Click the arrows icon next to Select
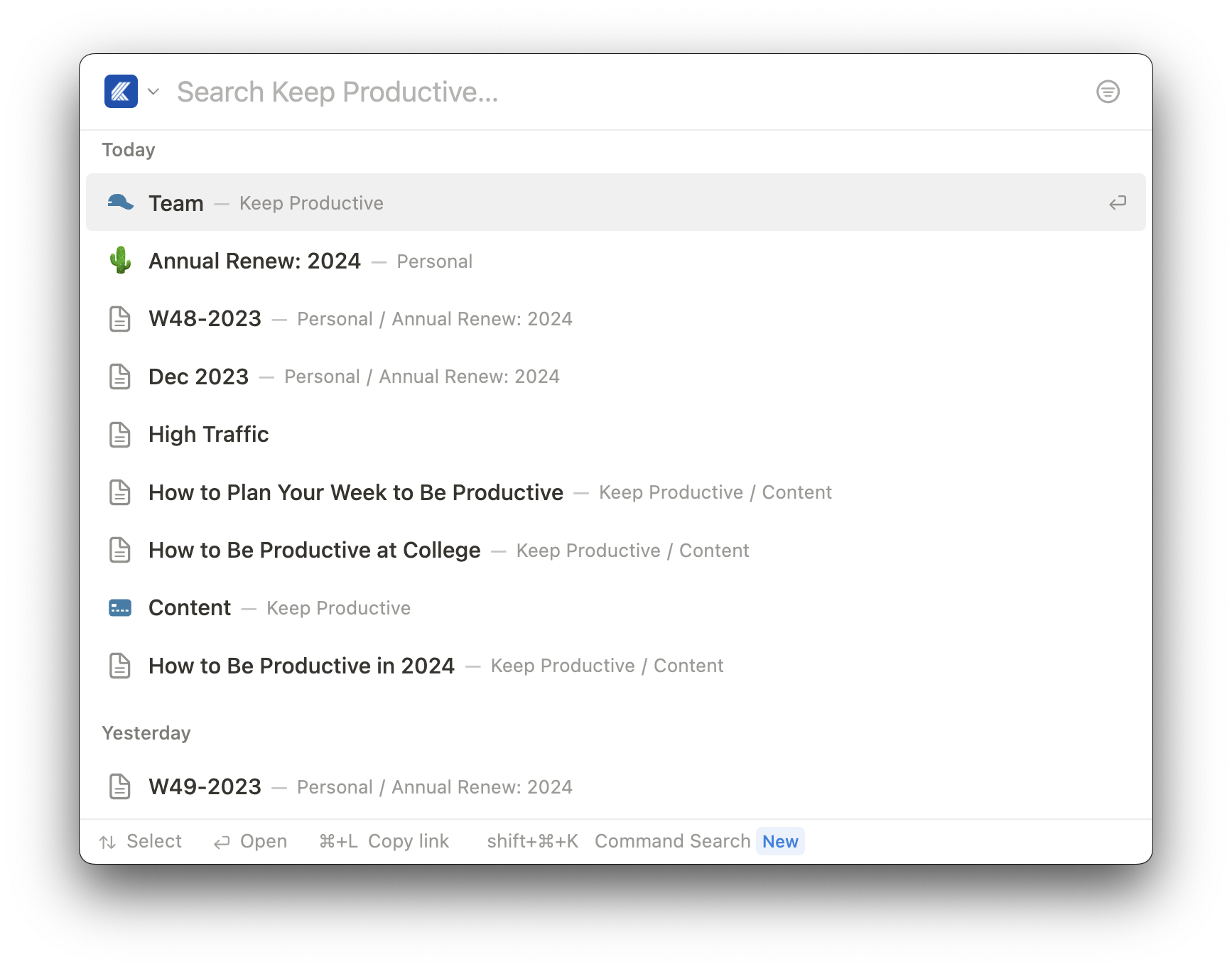The width and height of the screenshot is (1232, 969). coord(108,841)
